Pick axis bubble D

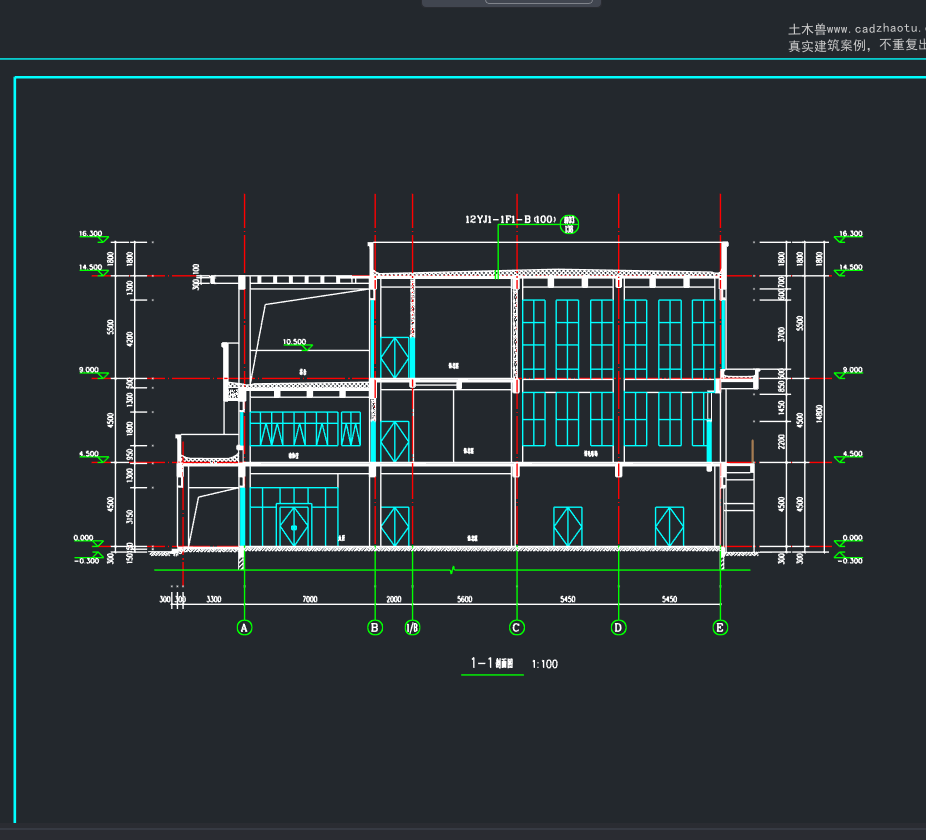tap(618, 627)
